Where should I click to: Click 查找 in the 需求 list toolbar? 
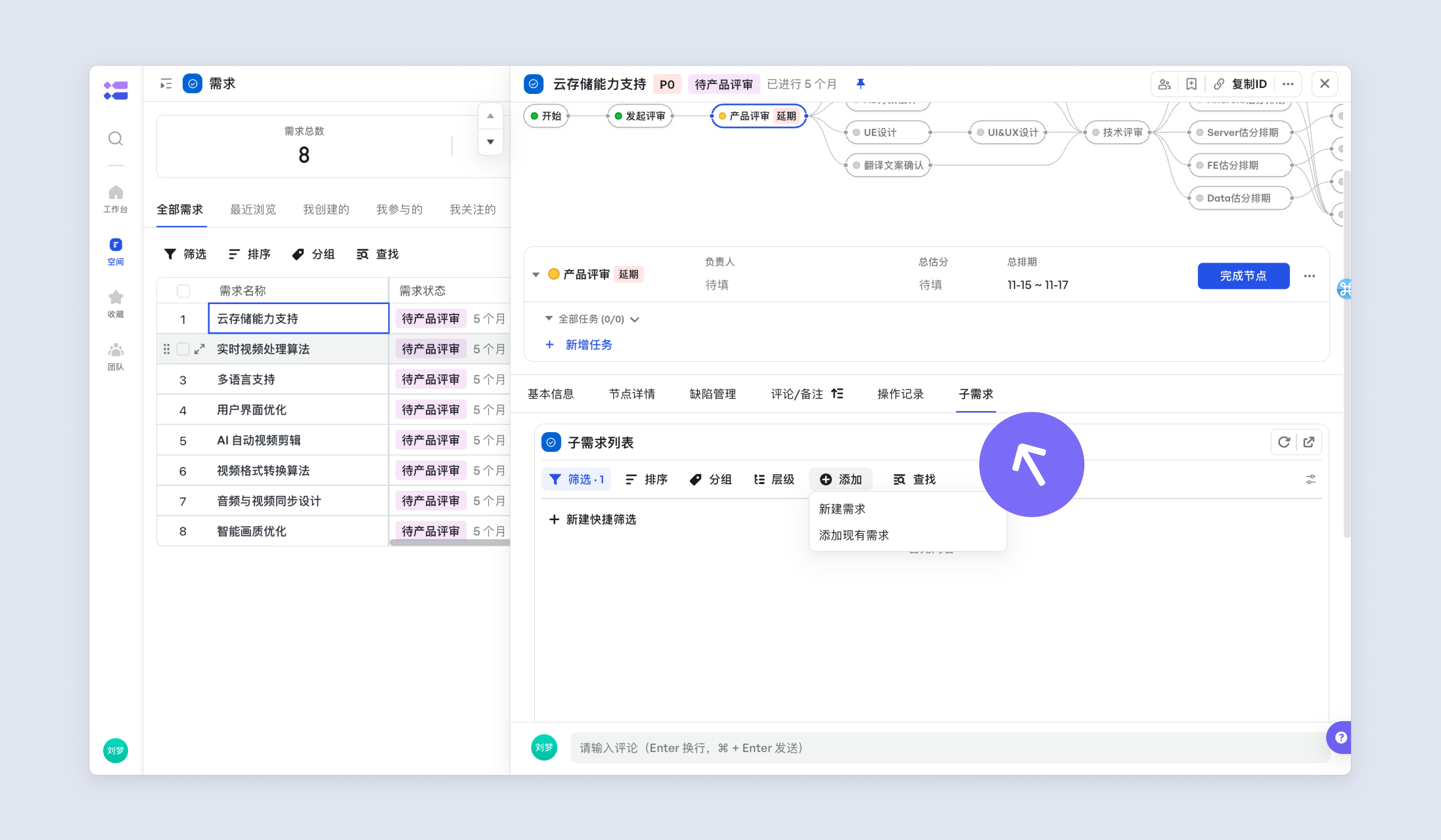tap(377, 254)
